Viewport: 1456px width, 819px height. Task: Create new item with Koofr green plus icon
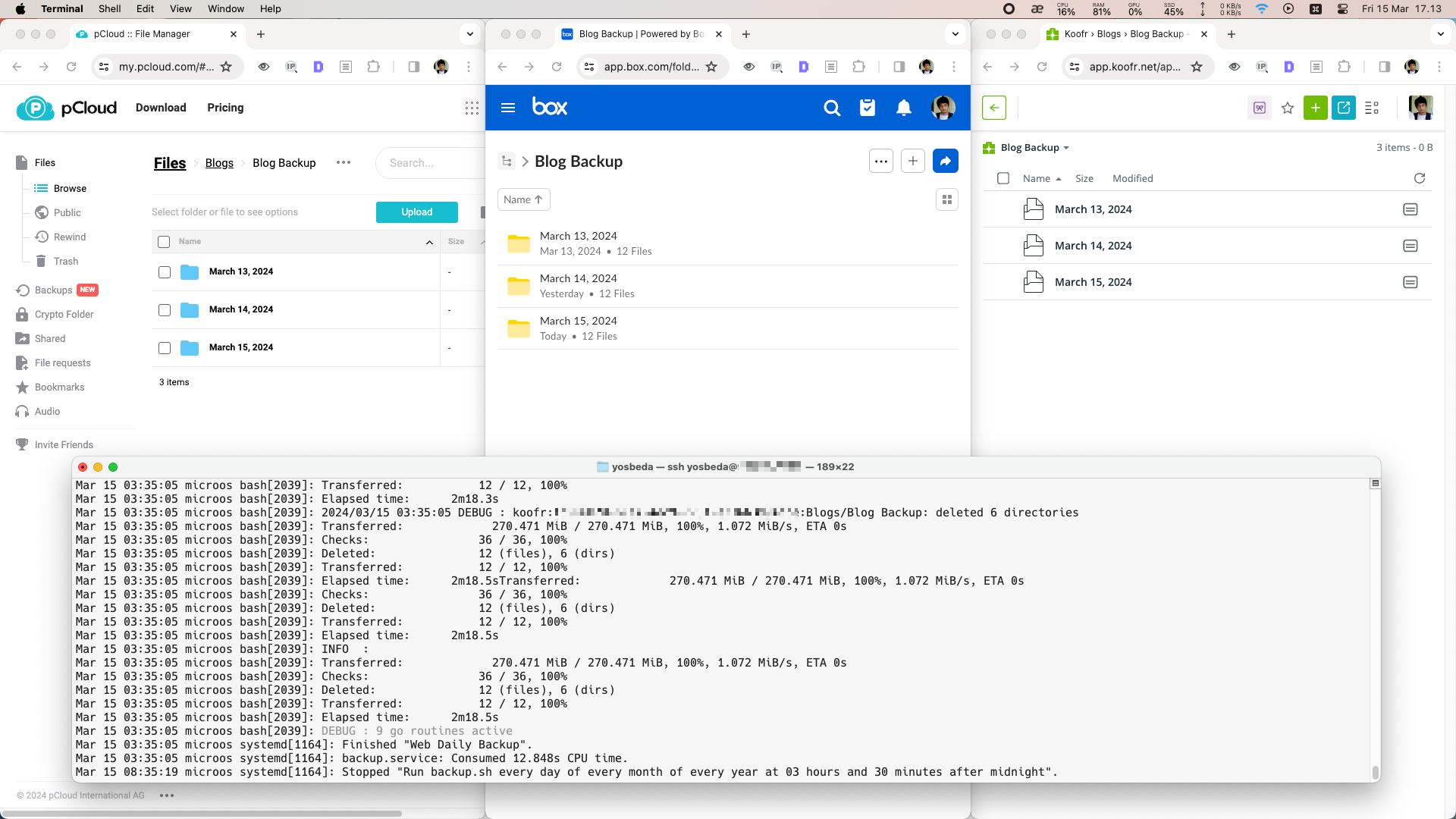1316,108
